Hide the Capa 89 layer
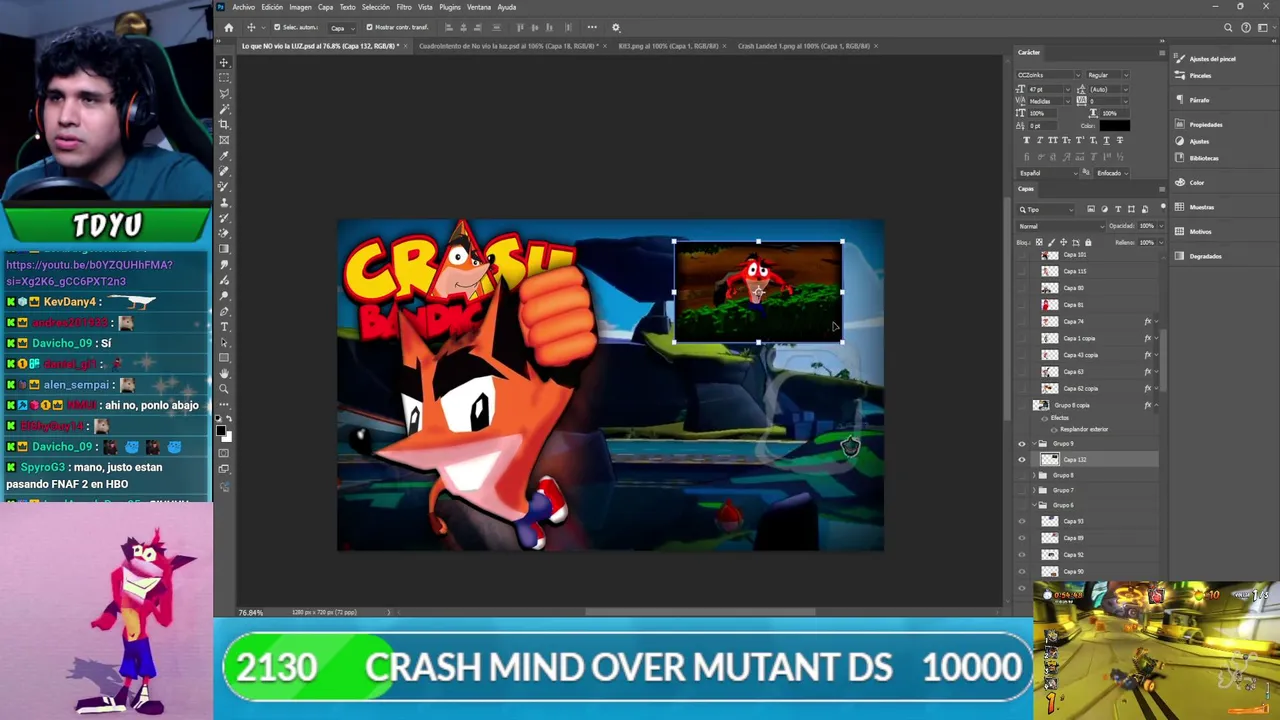Screen dimensions: 1280x720 click(x=1022, y=538)
